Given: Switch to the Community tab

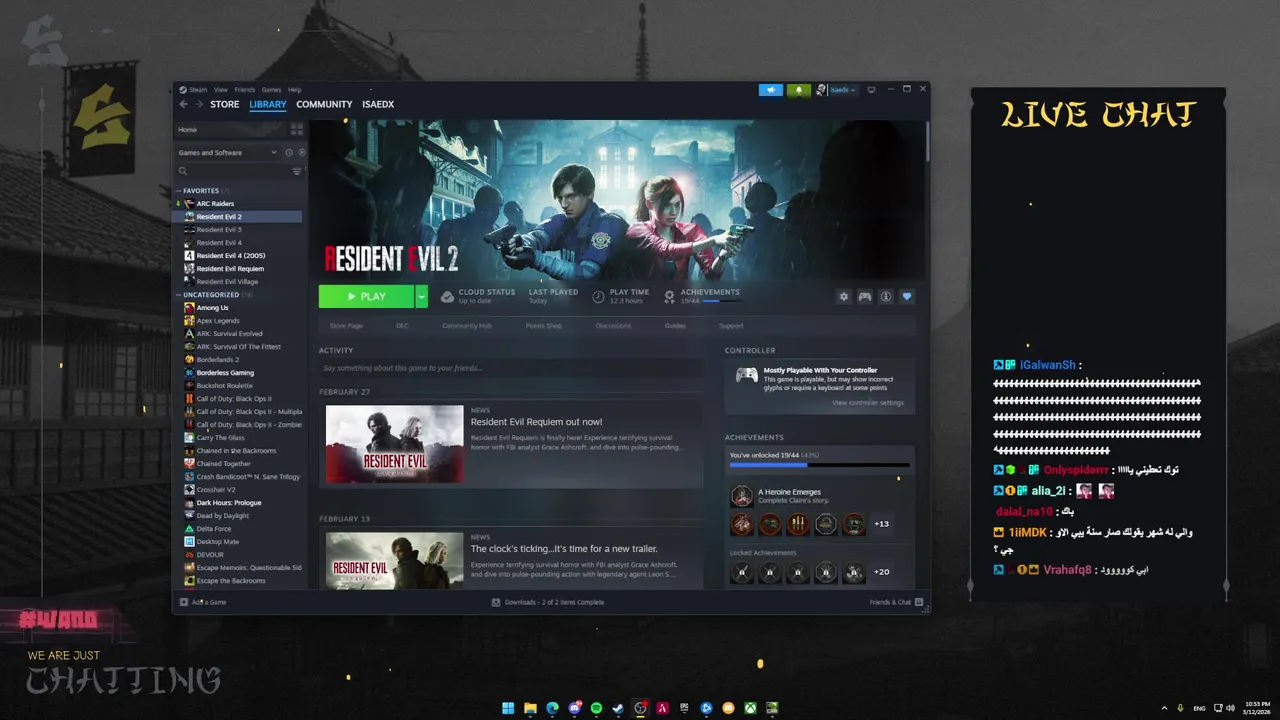Looking at the screenshot, I should pyautogui.click(x=324, y=104).
